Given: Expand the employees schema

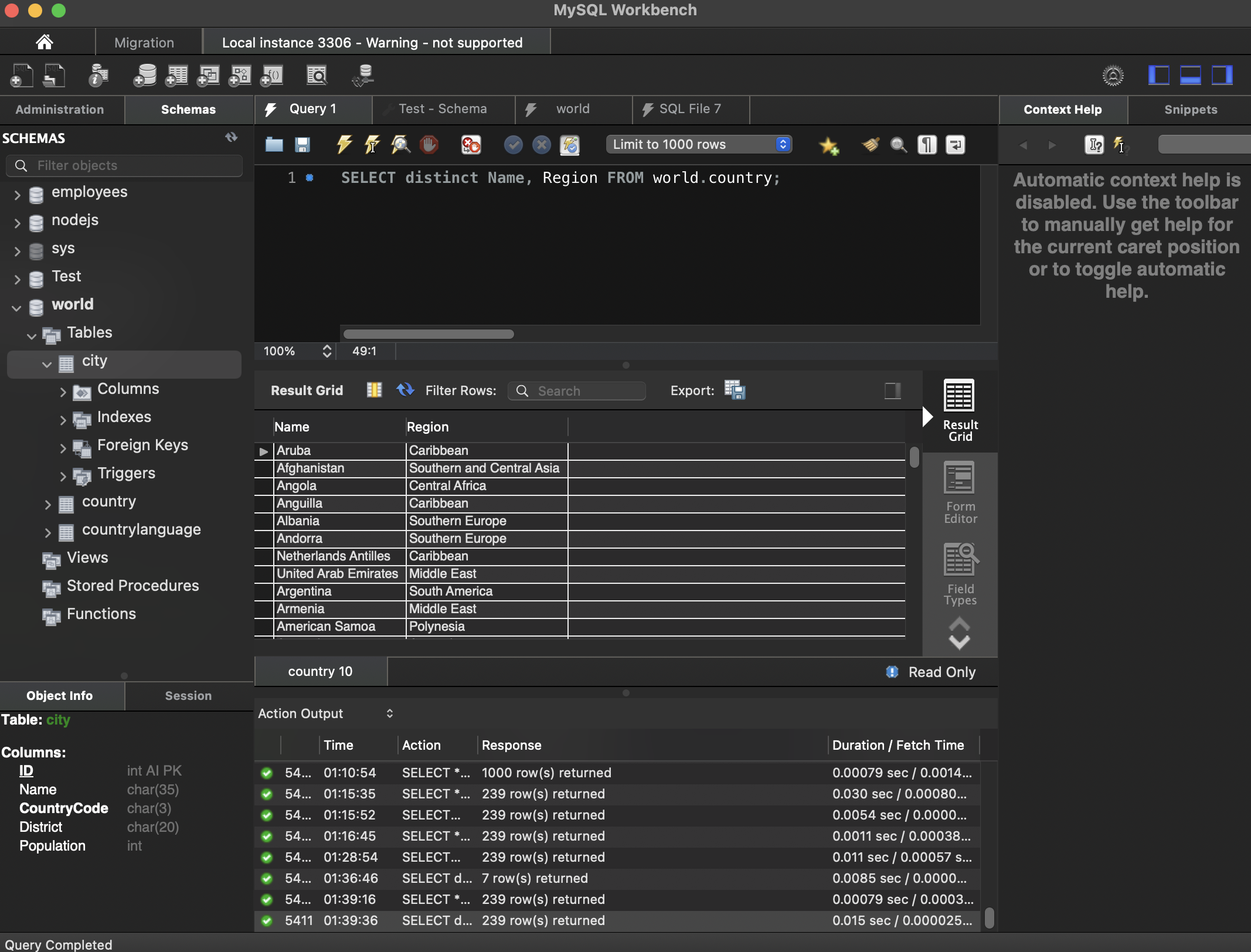Looking at the screenshot, I should point(17,195).
